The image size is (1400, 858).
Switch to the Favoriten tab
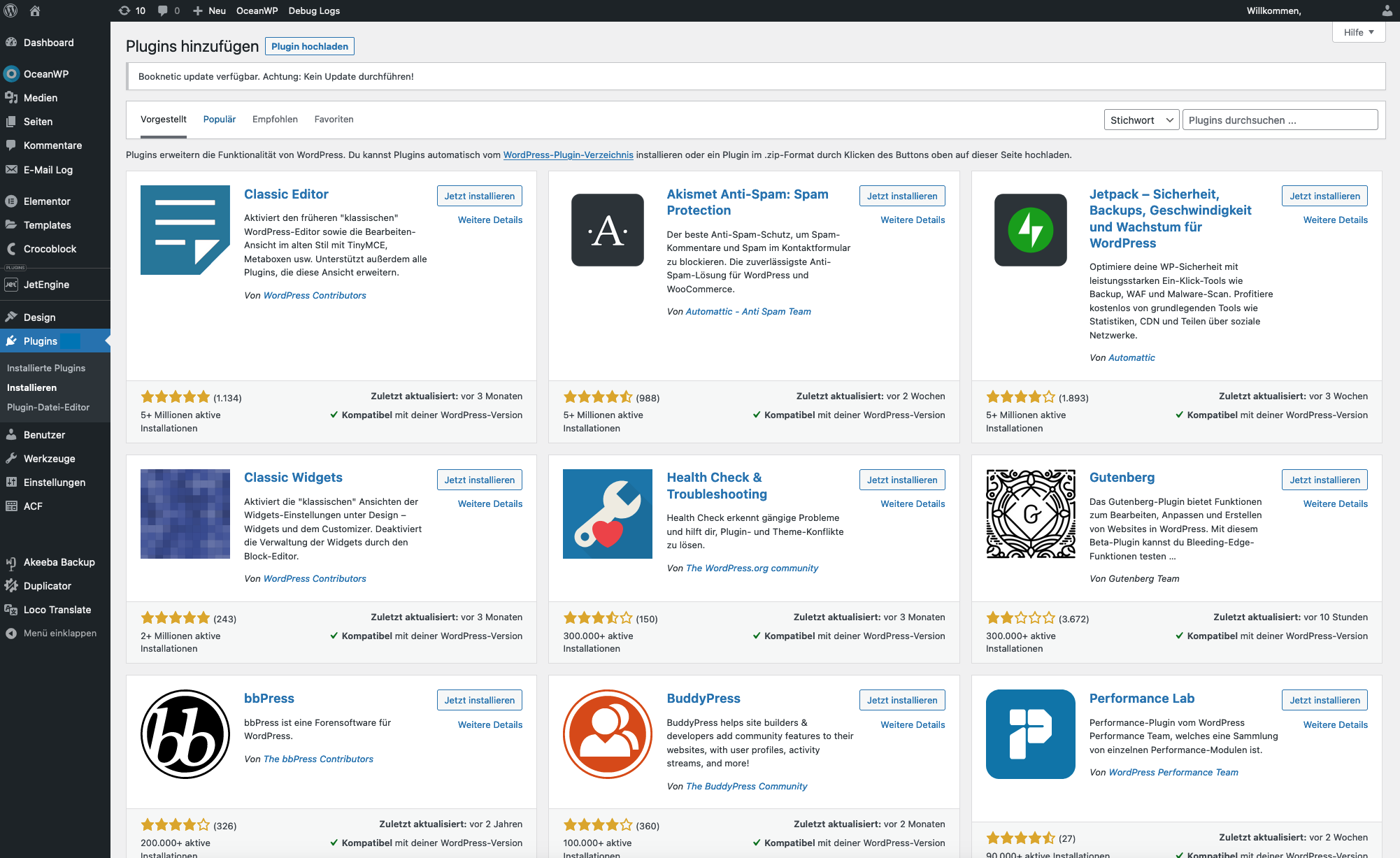pos(334,120)
